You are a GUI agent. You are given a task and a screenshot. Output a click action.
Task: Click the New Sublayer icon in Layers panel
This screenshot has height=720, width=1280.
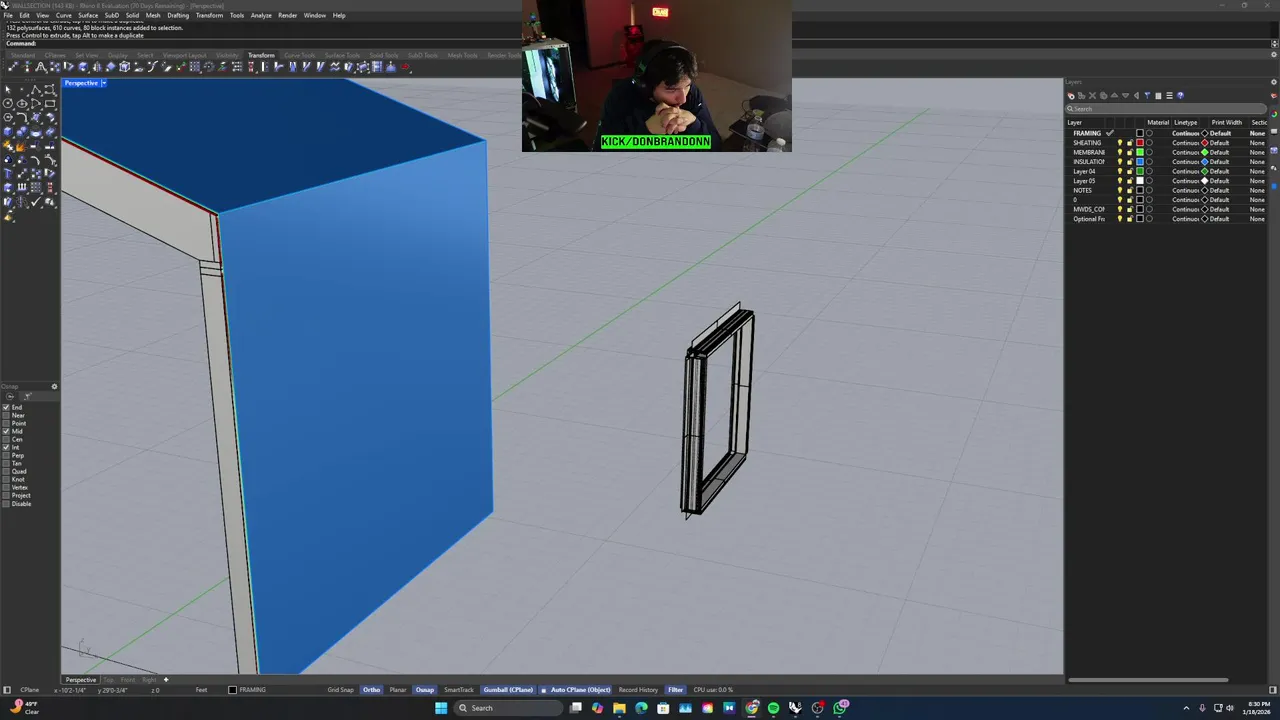coord(1082,96)
